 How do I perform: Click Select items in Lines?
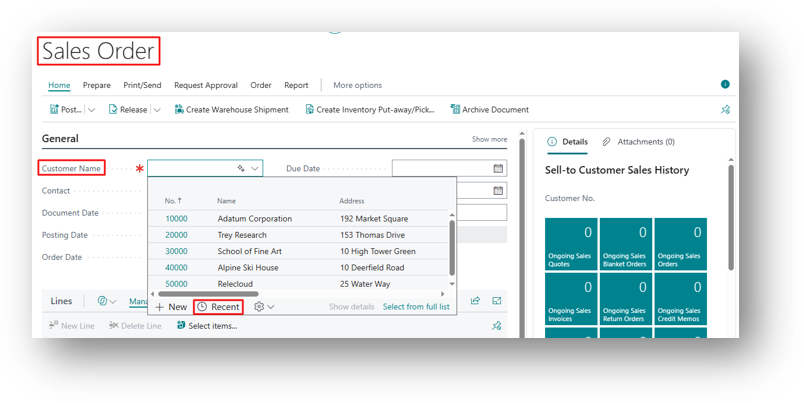click(x=207, y=326)
